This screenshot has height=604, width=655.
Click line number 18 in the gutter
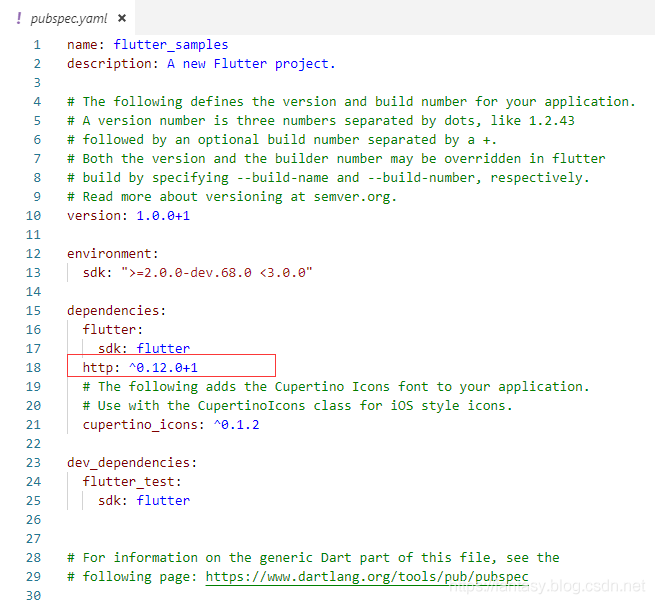35,368
